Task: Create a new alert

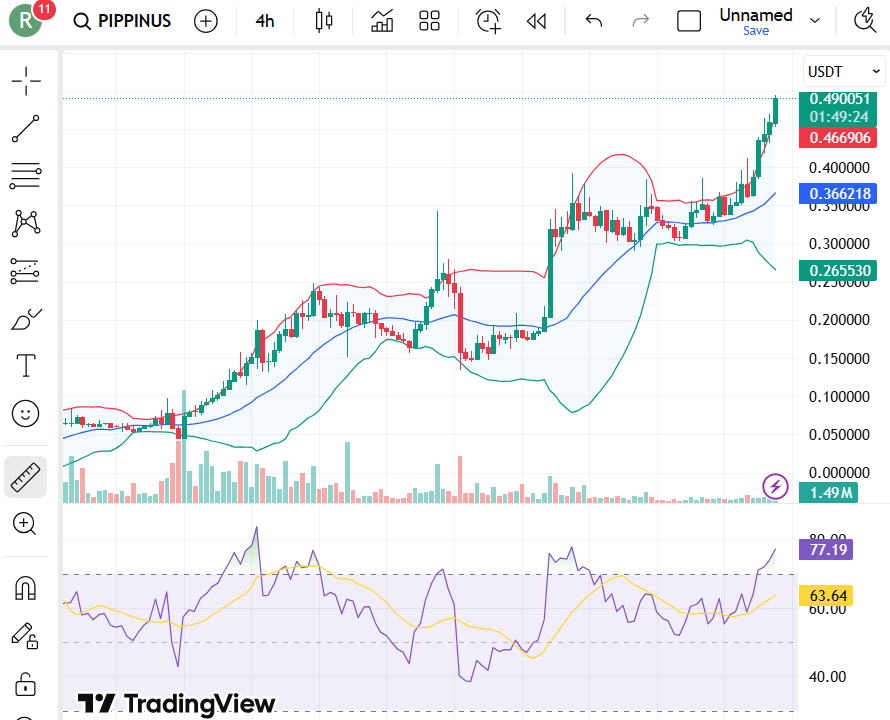Action: 487,20
